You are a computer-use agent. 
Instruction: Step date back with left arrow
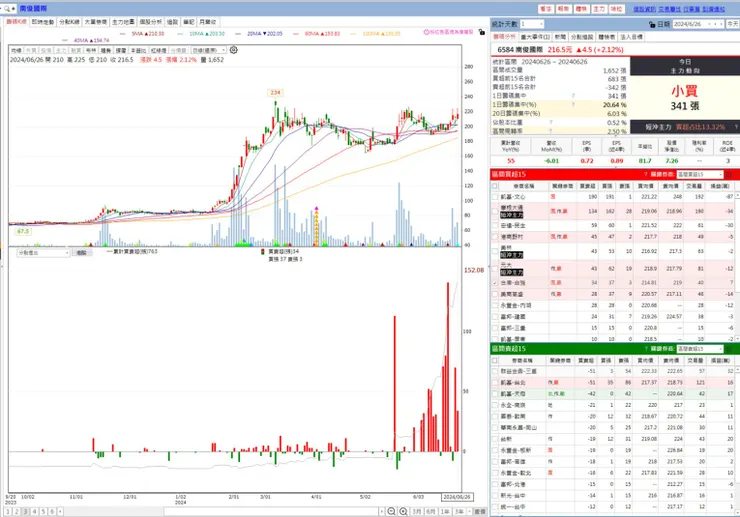click(x=715, y=24)
